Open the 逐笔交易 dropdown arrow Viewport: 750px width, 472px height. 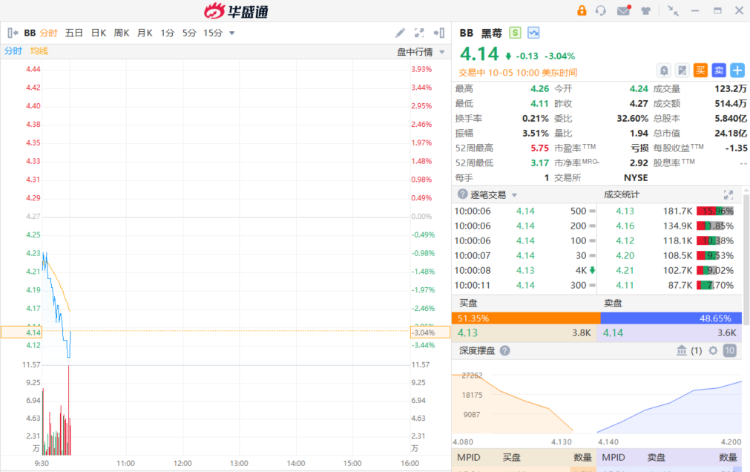coord(515,195)
